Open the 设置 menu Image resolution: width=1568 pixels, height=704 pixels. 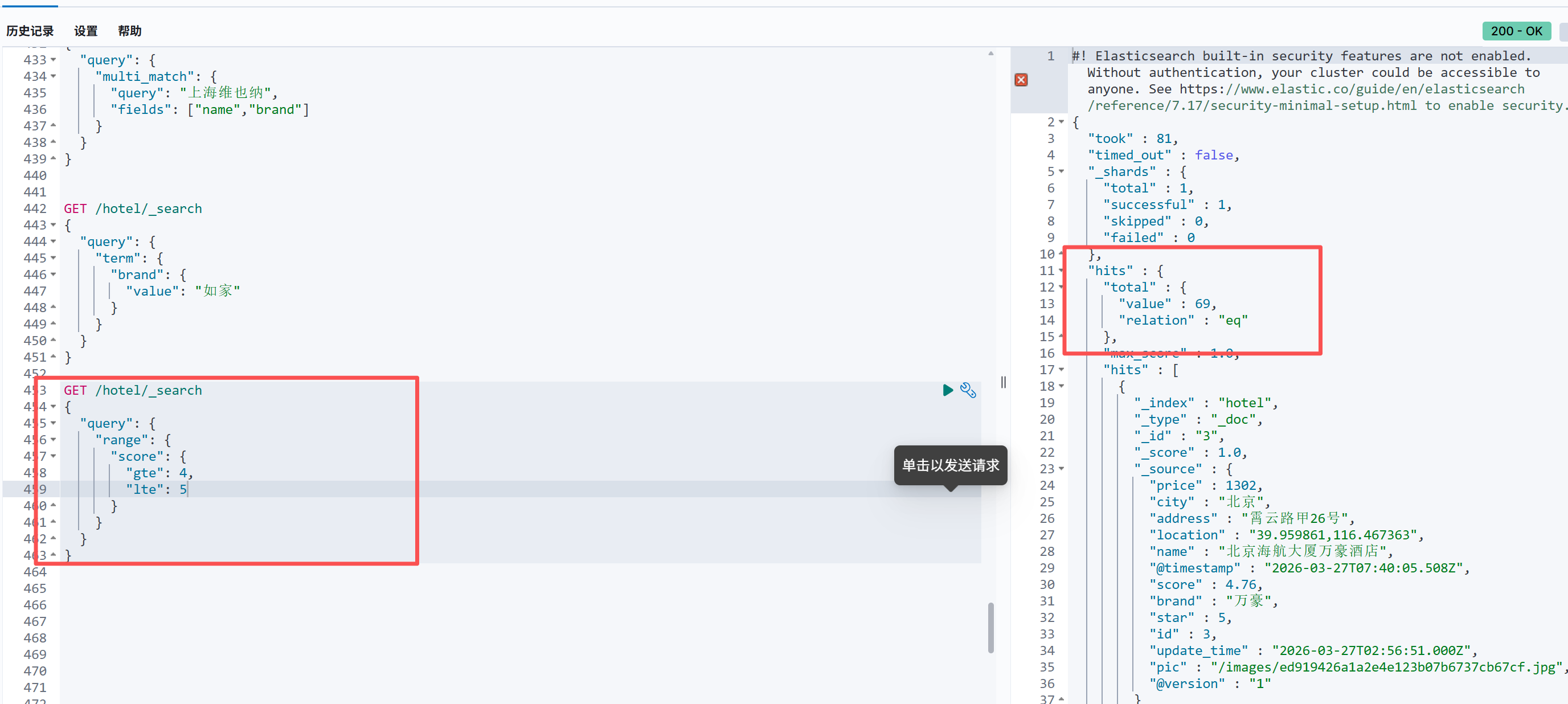coord(86,31)
